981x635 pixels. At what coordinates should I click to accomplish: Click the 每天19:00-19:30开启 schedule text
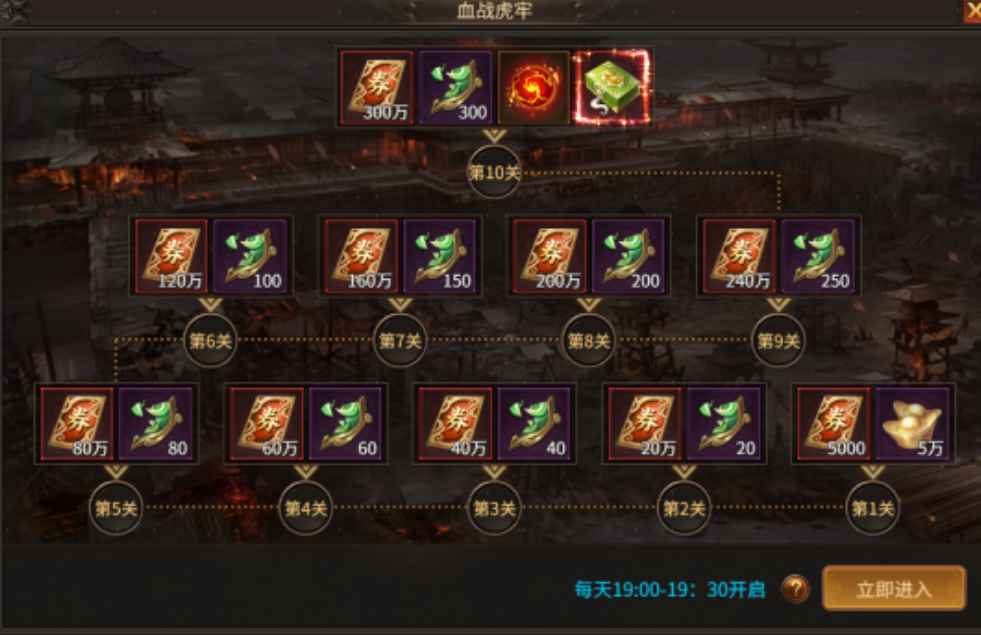pos(669,589)
